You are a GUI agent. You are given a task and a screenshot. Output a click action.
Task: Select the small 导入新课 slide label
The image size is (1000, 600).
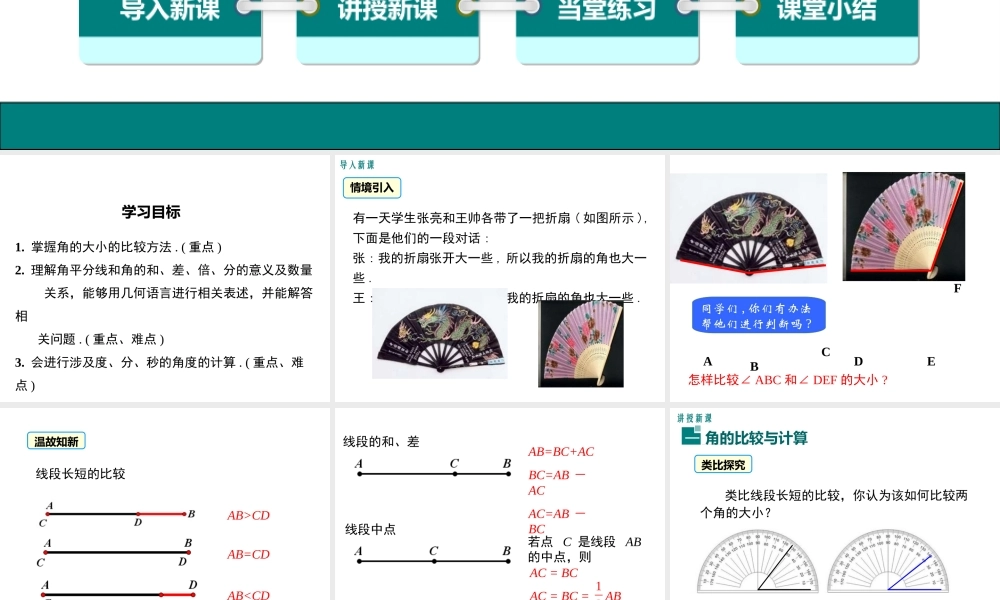coord(357,165)
